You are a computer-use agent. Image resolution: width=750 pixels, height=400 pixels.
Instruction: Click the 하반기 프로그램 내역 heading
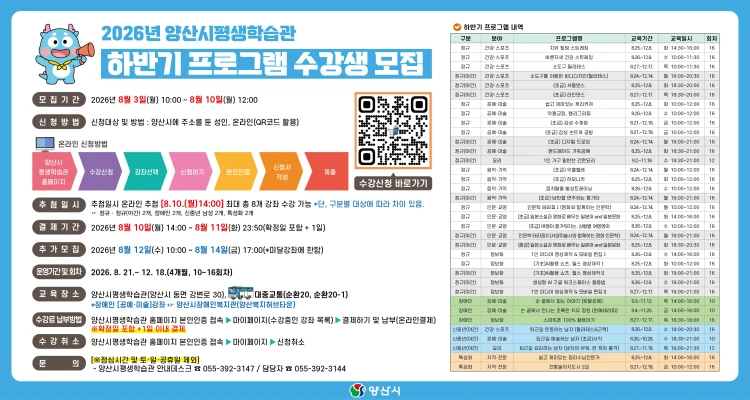(x=493, y=27)
